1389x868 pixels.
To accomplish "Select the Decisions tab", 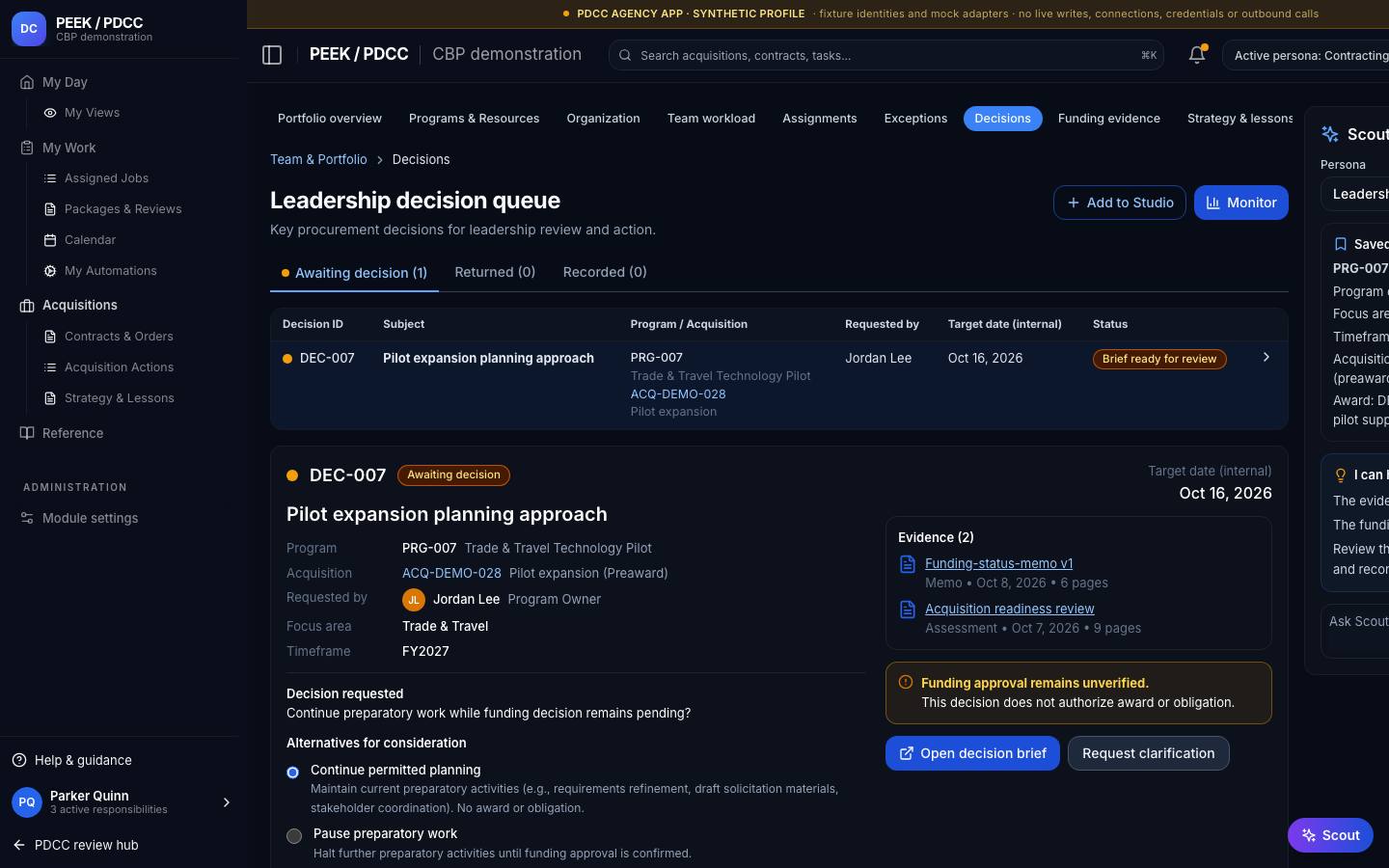I will (x=1002, y=119).
